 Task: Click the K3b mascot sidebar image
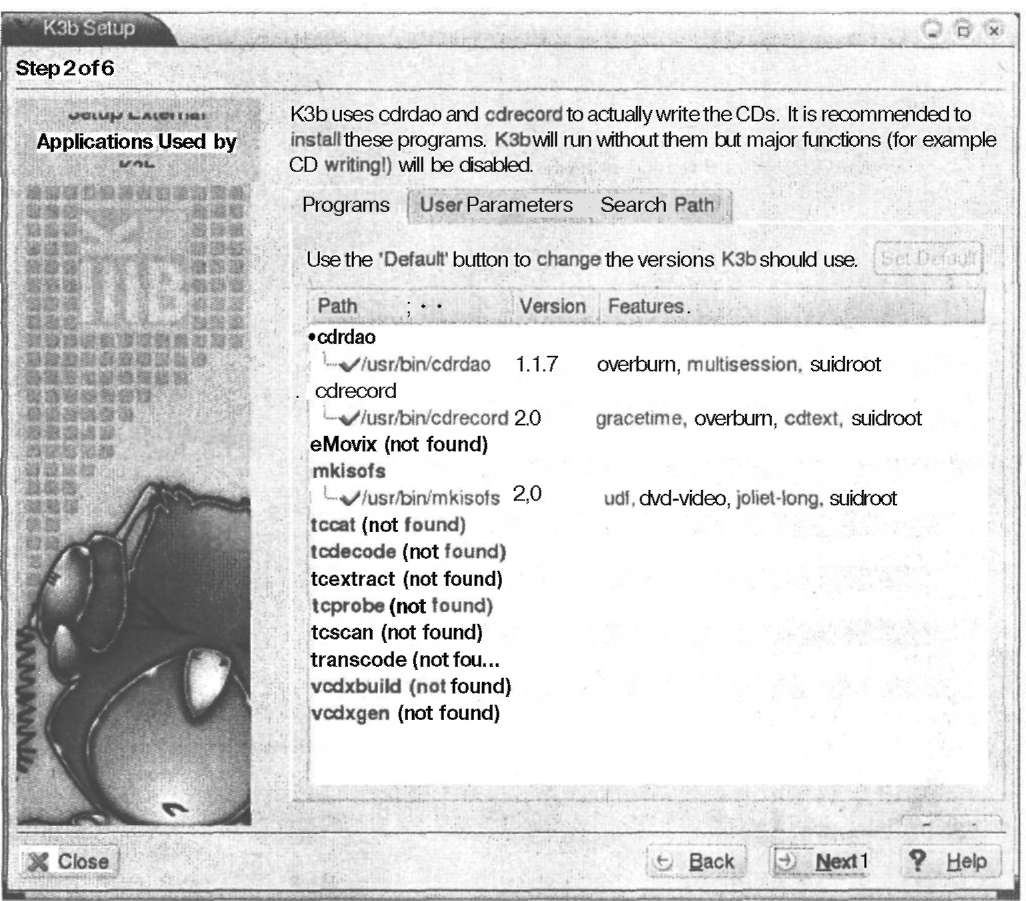(133, 462)
